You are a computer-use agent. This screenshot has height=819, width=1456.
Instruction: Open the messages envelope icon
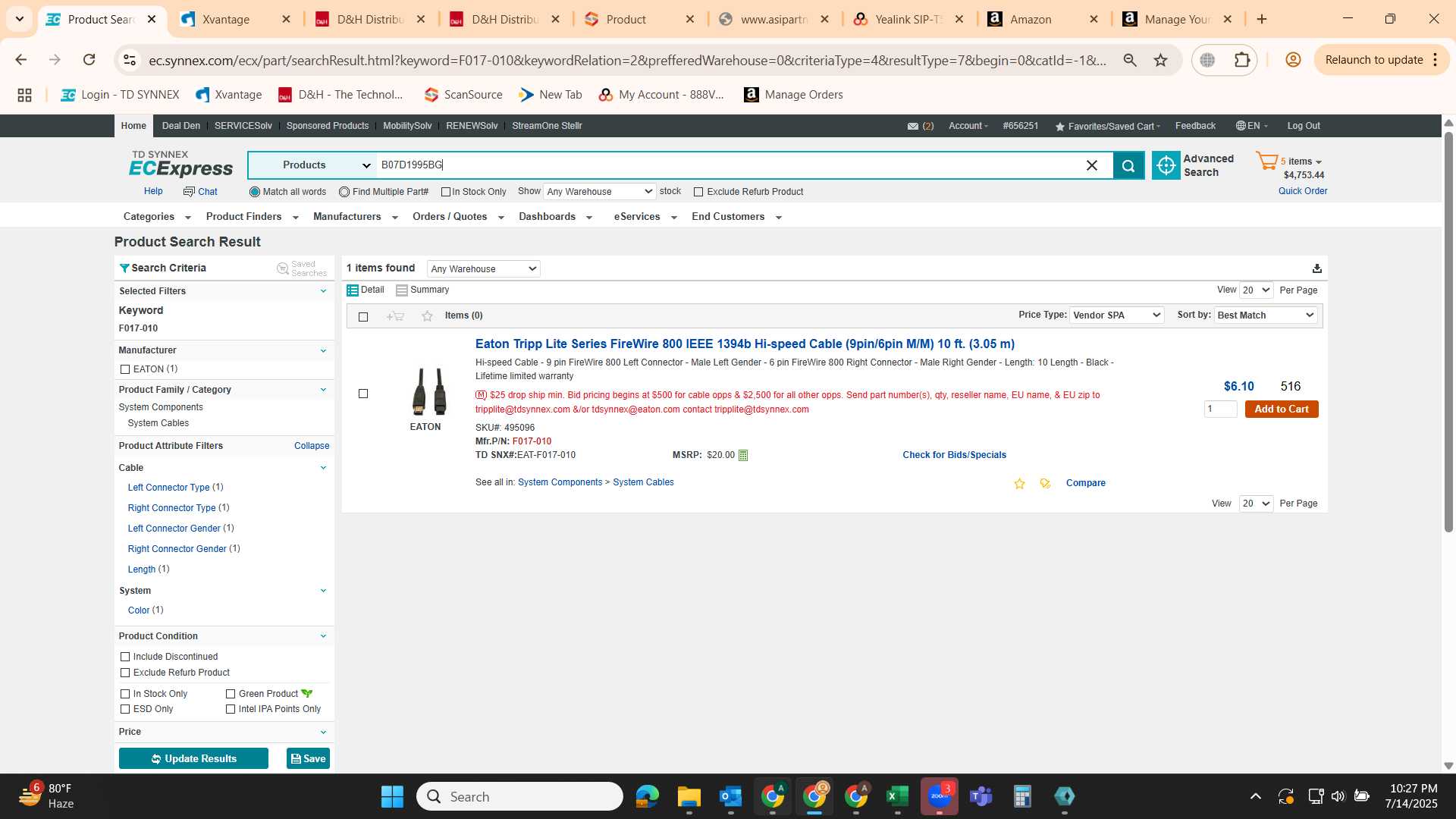(913, 127)
